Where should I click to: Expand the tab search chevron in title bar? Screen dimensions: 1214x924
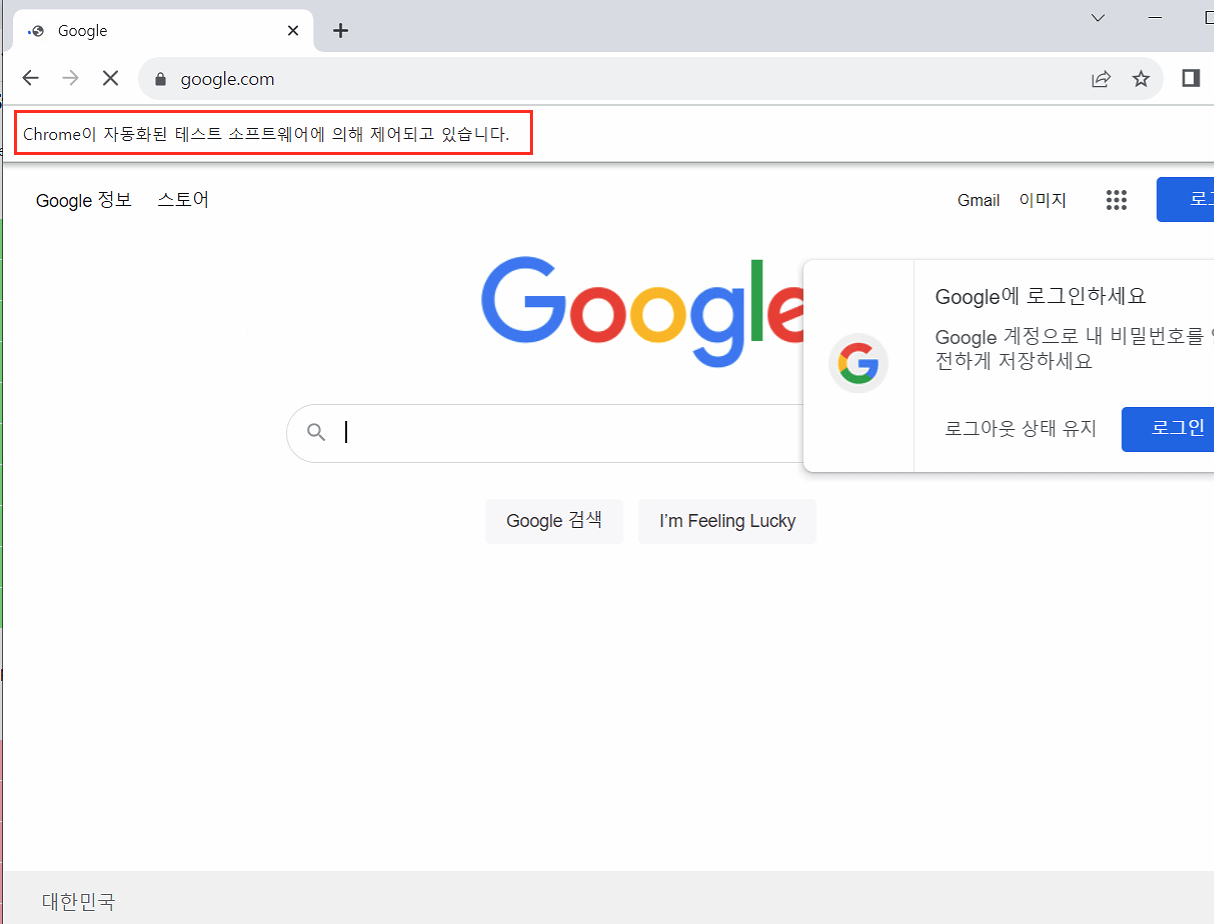1097,18
